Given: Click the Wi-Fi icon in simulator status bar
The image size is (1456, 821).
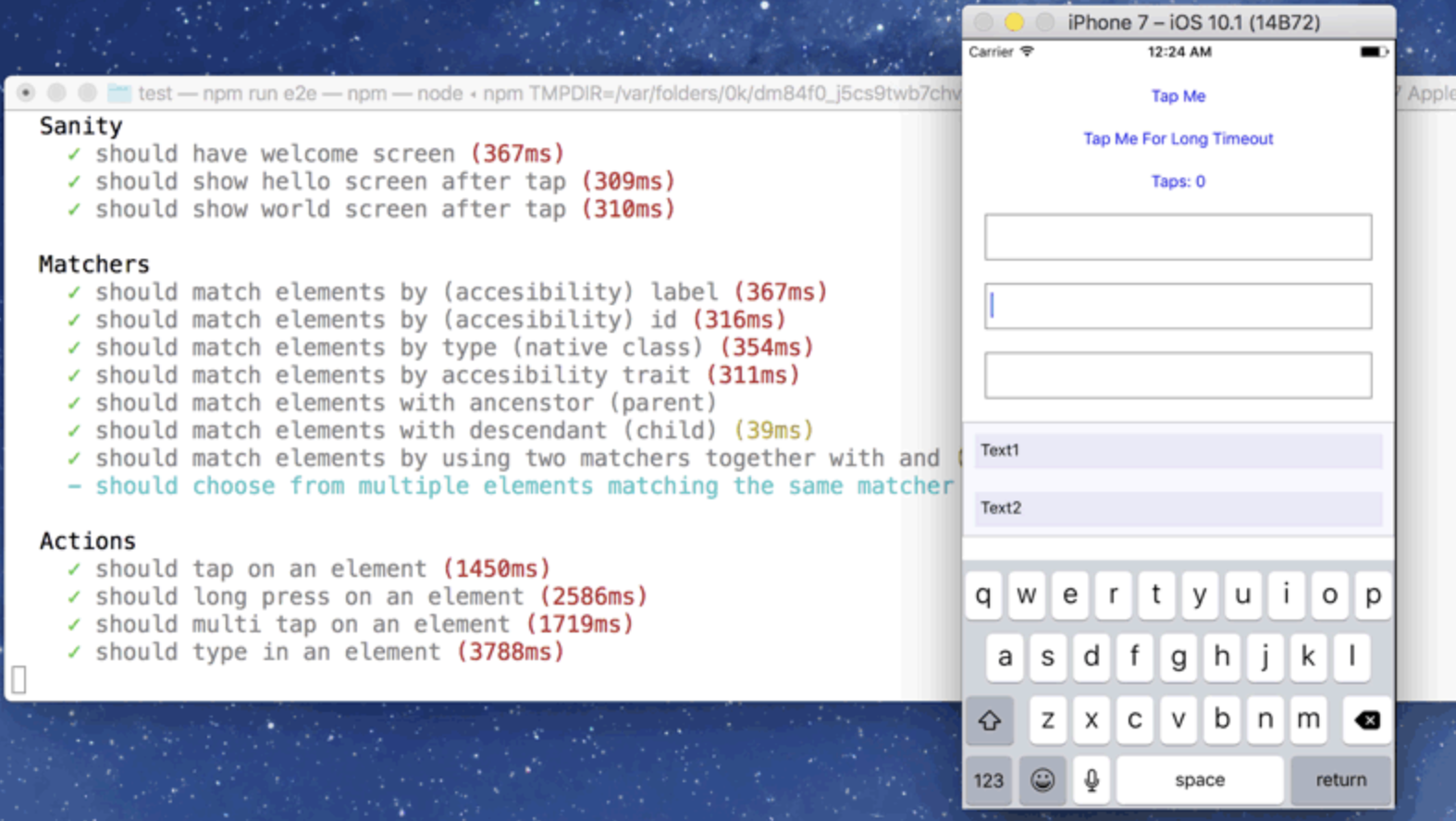Looking at the screenshot, I should (x=1027, y=52).
